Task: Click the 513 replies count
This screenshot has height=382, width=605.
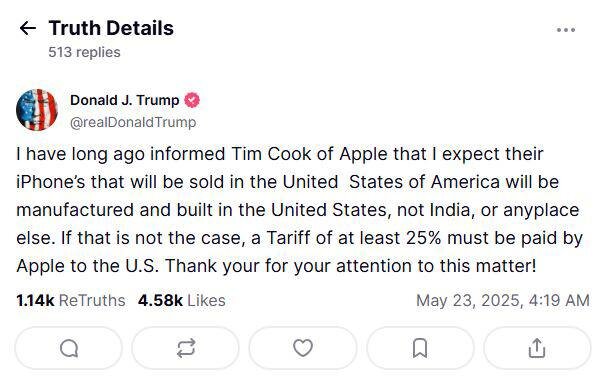Action: pyautogui.click(x=84, y=52)
